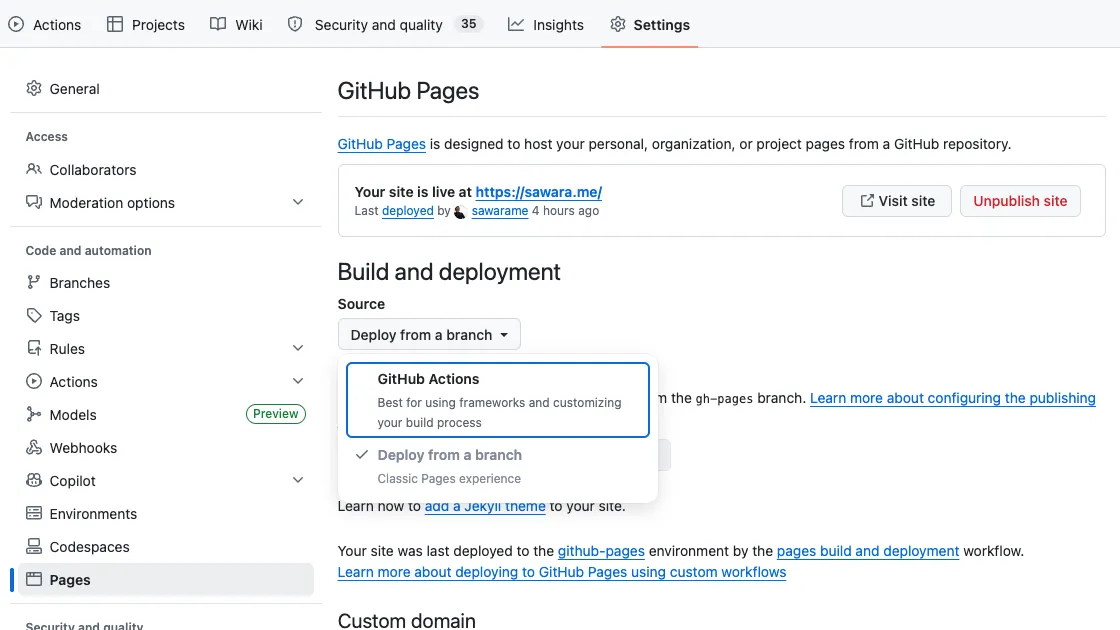Click the Insights graph icon
Screen dimensions: 1120x630
516,24
